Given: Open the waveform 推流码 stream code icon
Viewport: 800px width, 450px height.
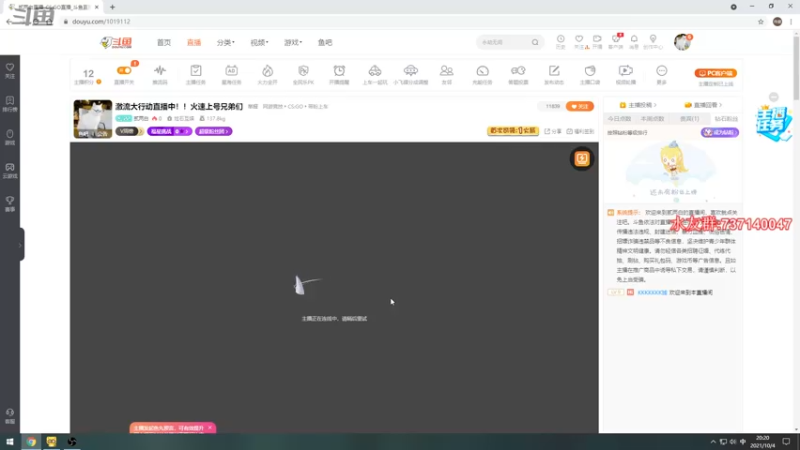Looking at the screenshot, I should (x=160, y=70).
